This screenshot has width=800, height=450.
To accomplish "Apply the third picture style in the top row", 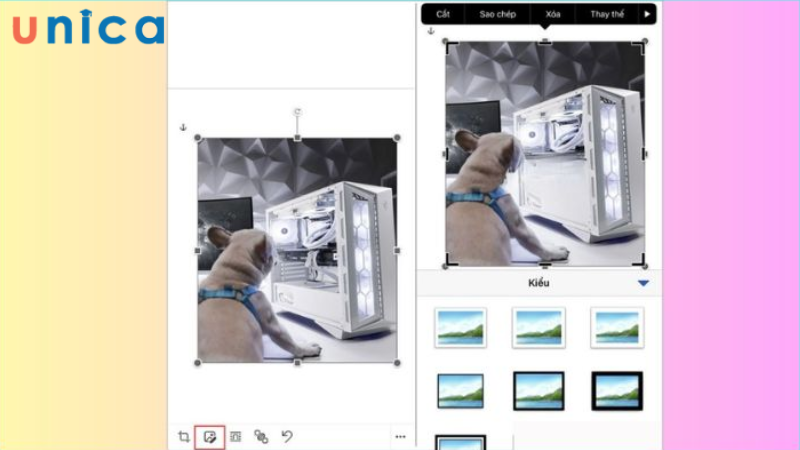I will click(617, 328).
